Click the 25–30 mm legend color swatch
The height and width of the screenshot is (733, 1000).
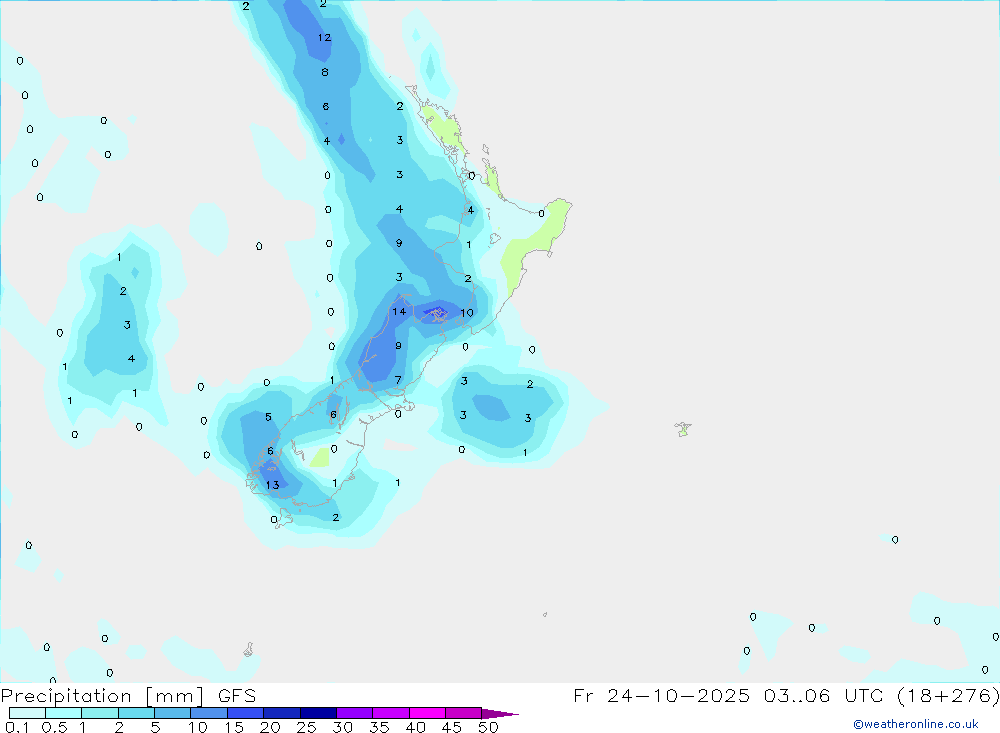[318, 713]
